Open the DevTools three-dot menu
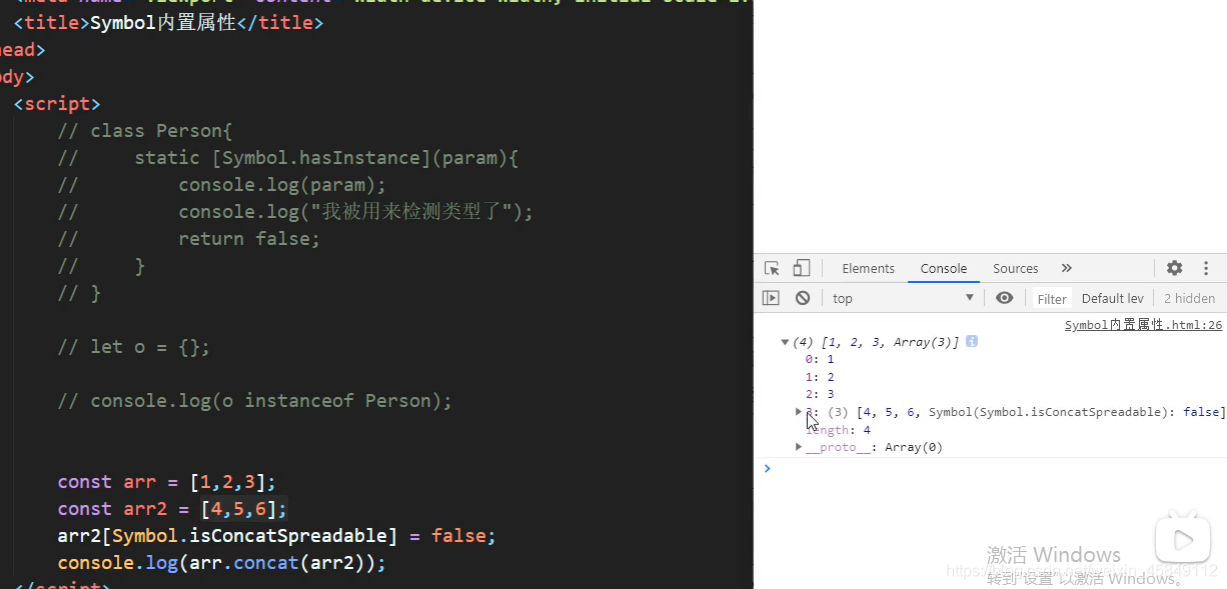1227x589 pixels. click(x=1206, y=268)
